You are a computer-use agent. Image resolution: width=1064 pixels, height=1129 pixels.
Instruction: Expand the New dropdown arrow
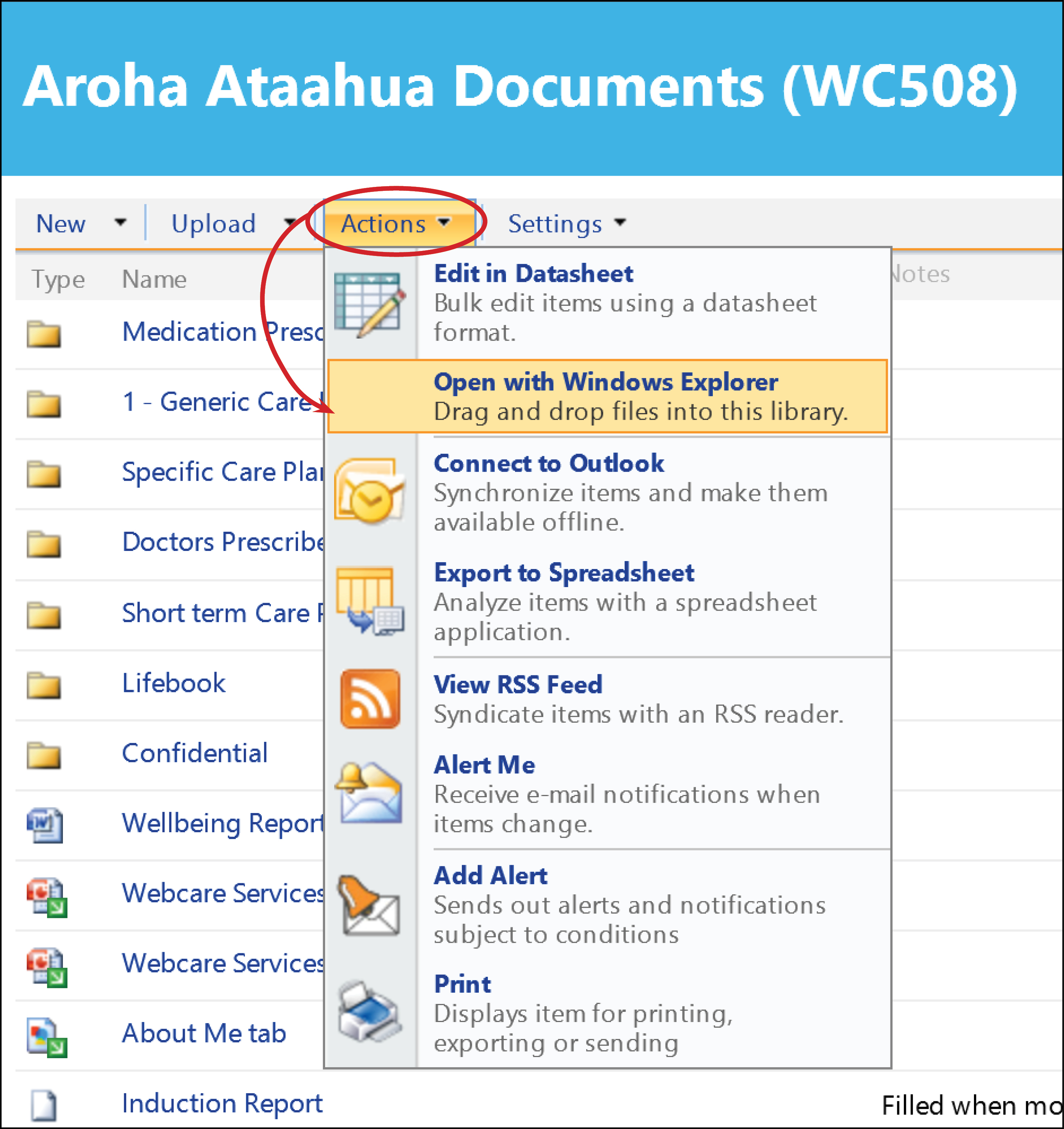coord(120,222)
